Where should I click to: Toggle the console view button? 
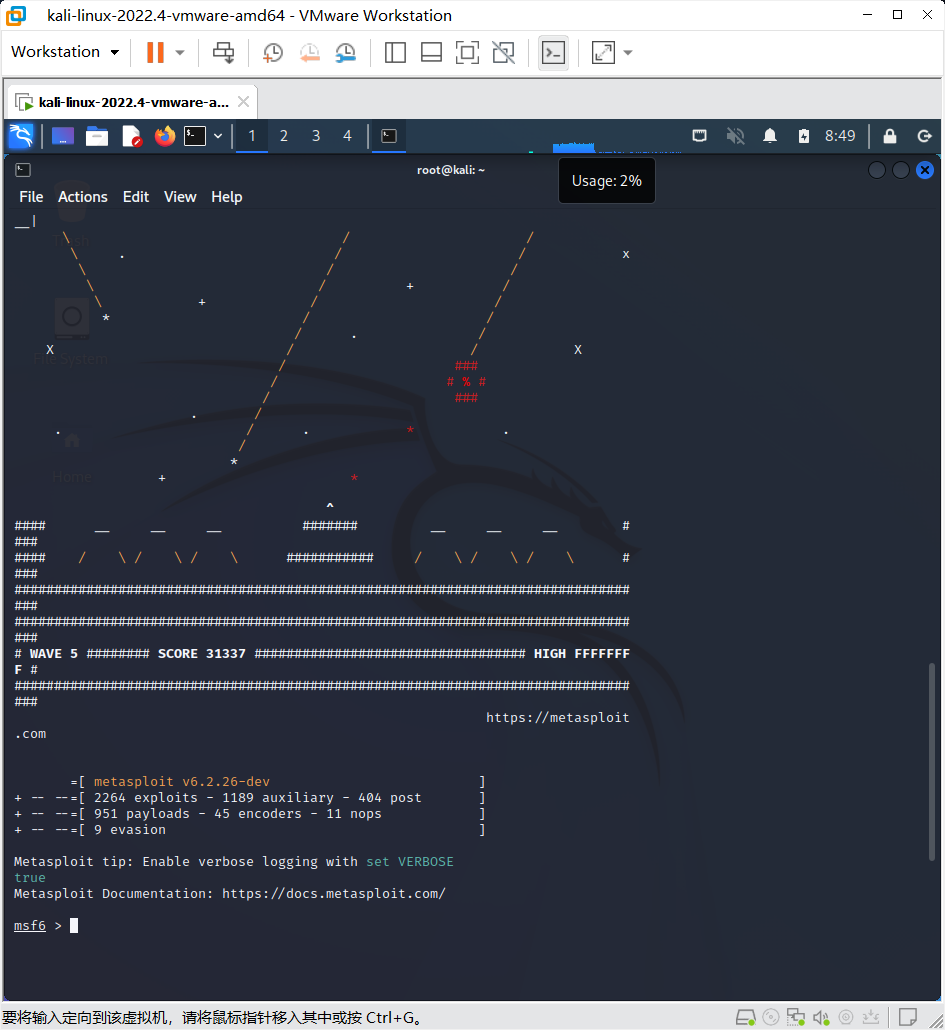tap(554, 53)
